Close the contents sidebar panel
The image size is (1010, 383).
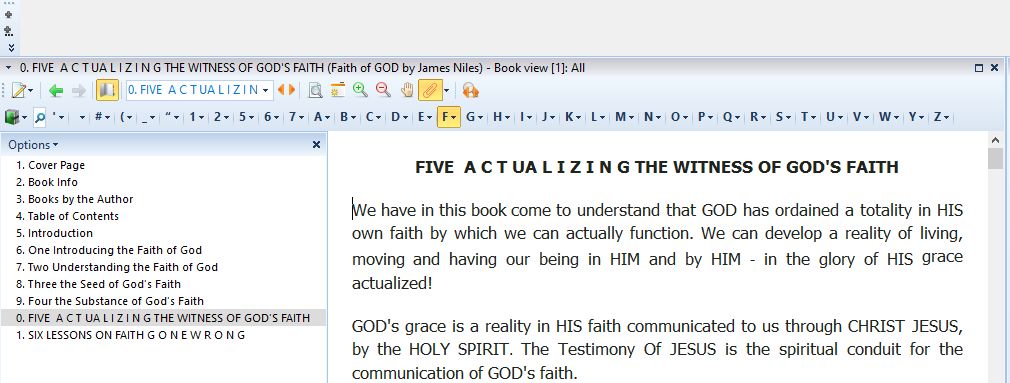pyautogui.click(x=316, y=145)
